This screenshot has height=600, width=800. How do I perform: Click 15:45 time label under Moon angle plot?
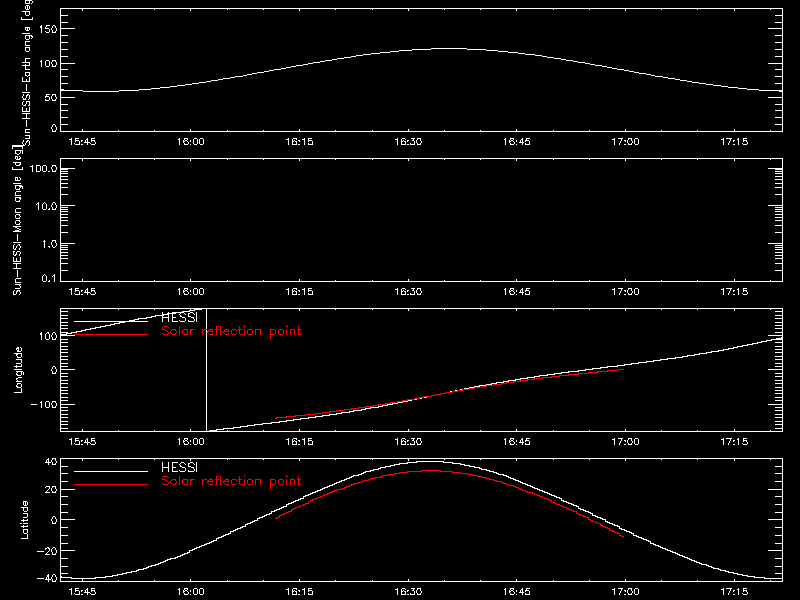click(82, 292)
